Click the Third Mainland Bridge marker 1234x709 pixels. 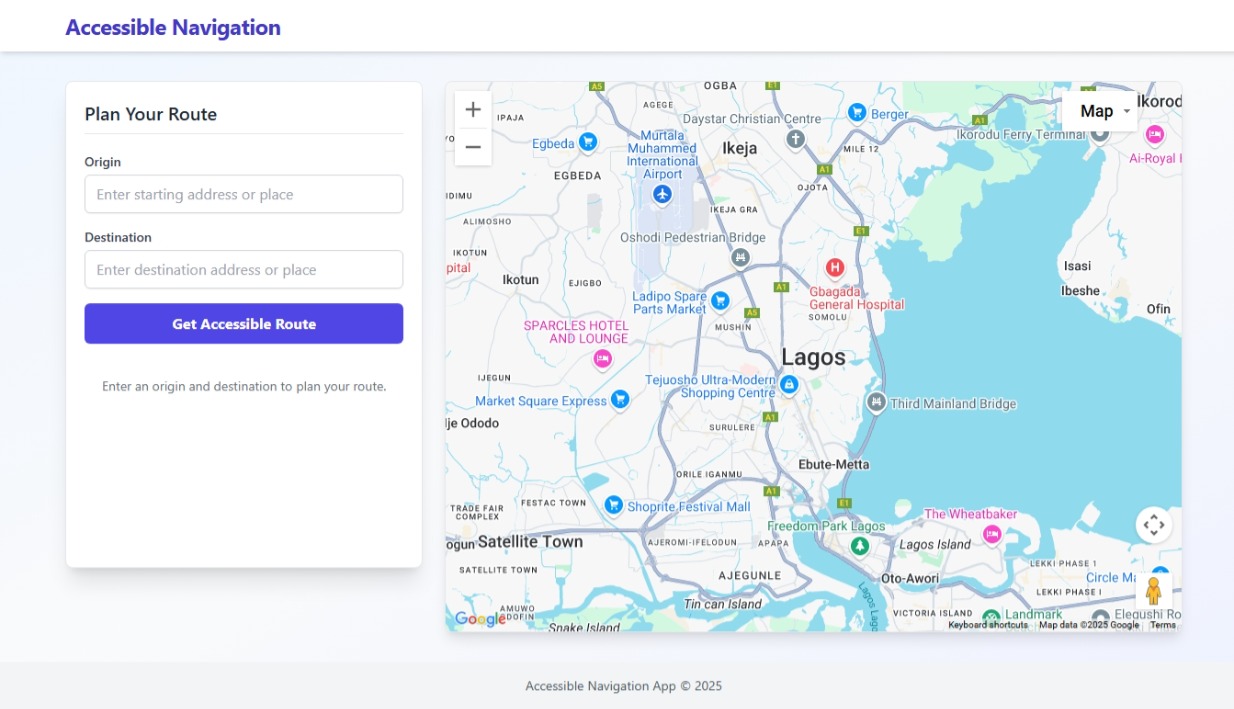[875, 403]
